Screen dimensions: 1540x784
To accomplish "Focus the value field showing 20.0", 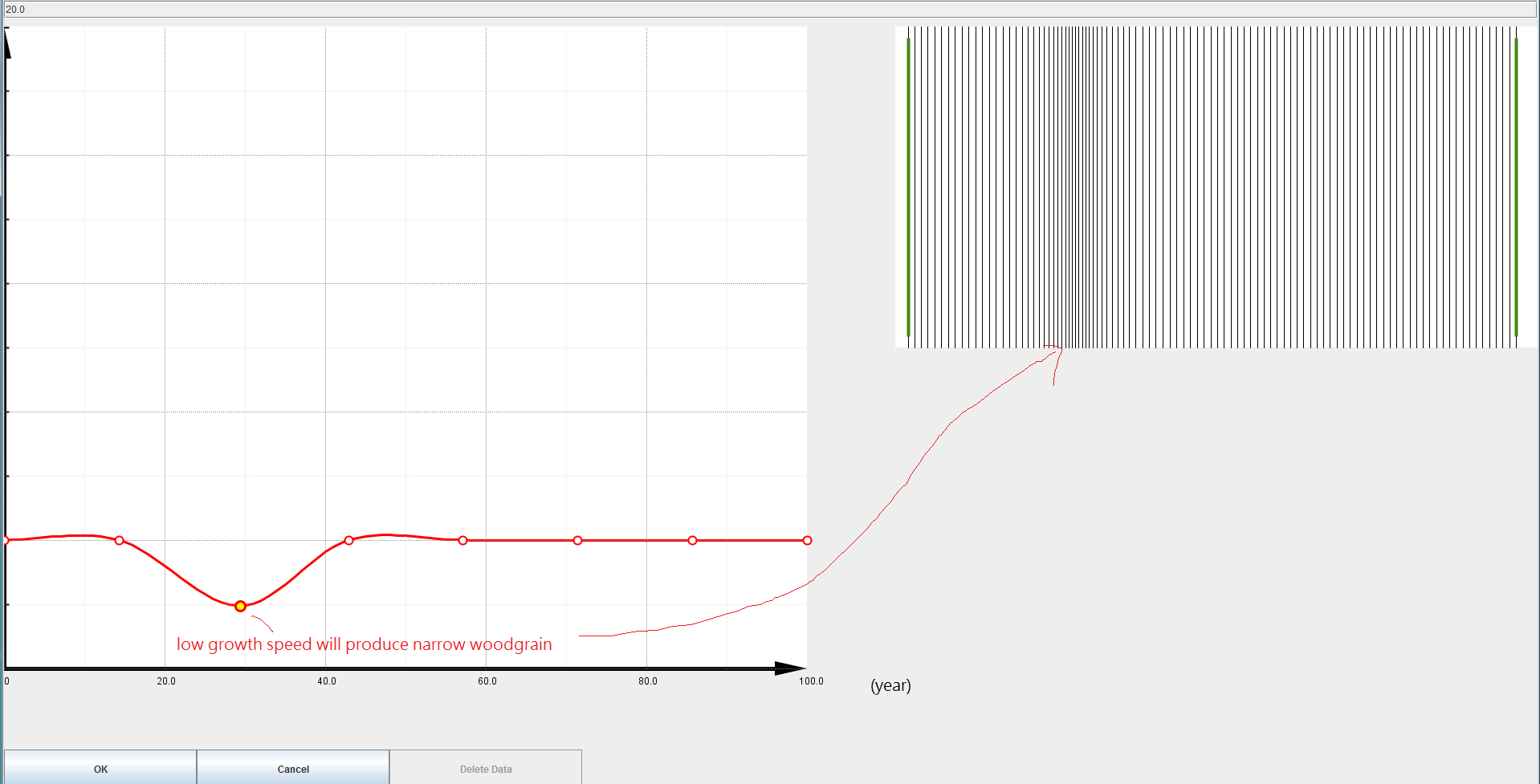I will pos(769,10).
